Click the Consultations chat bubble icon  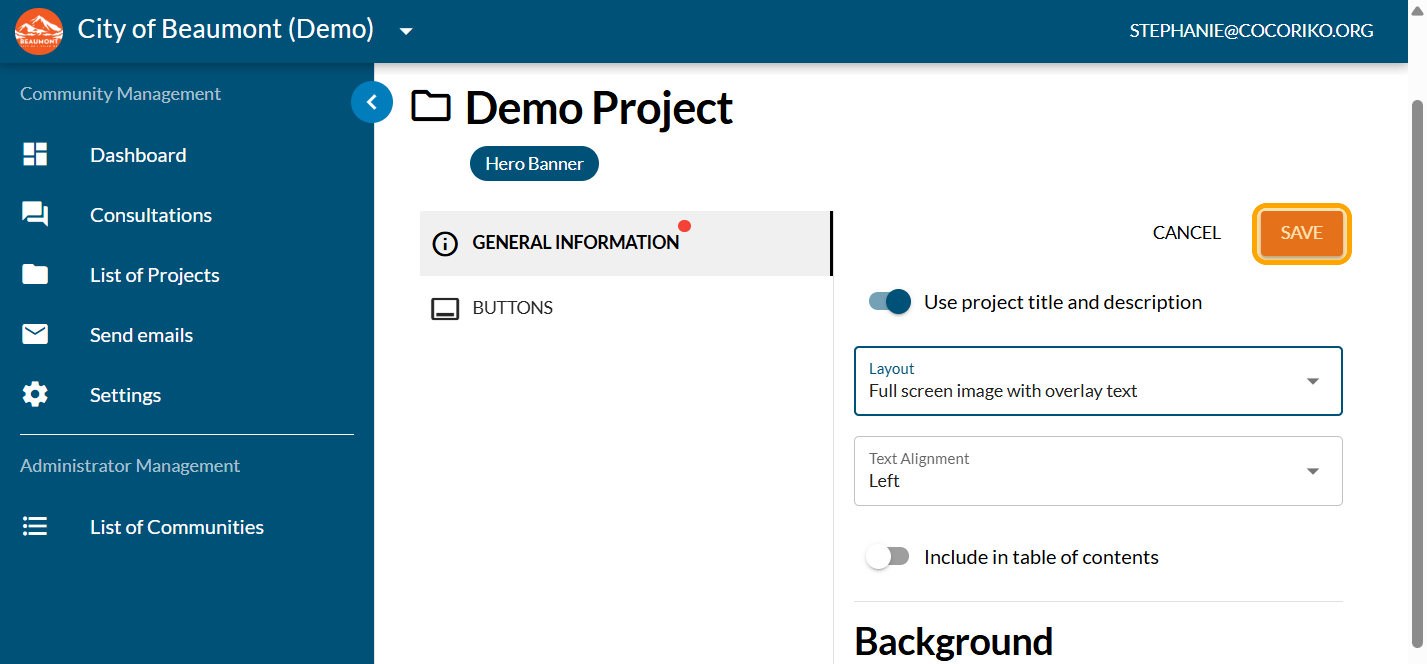[x=35, y=215]
